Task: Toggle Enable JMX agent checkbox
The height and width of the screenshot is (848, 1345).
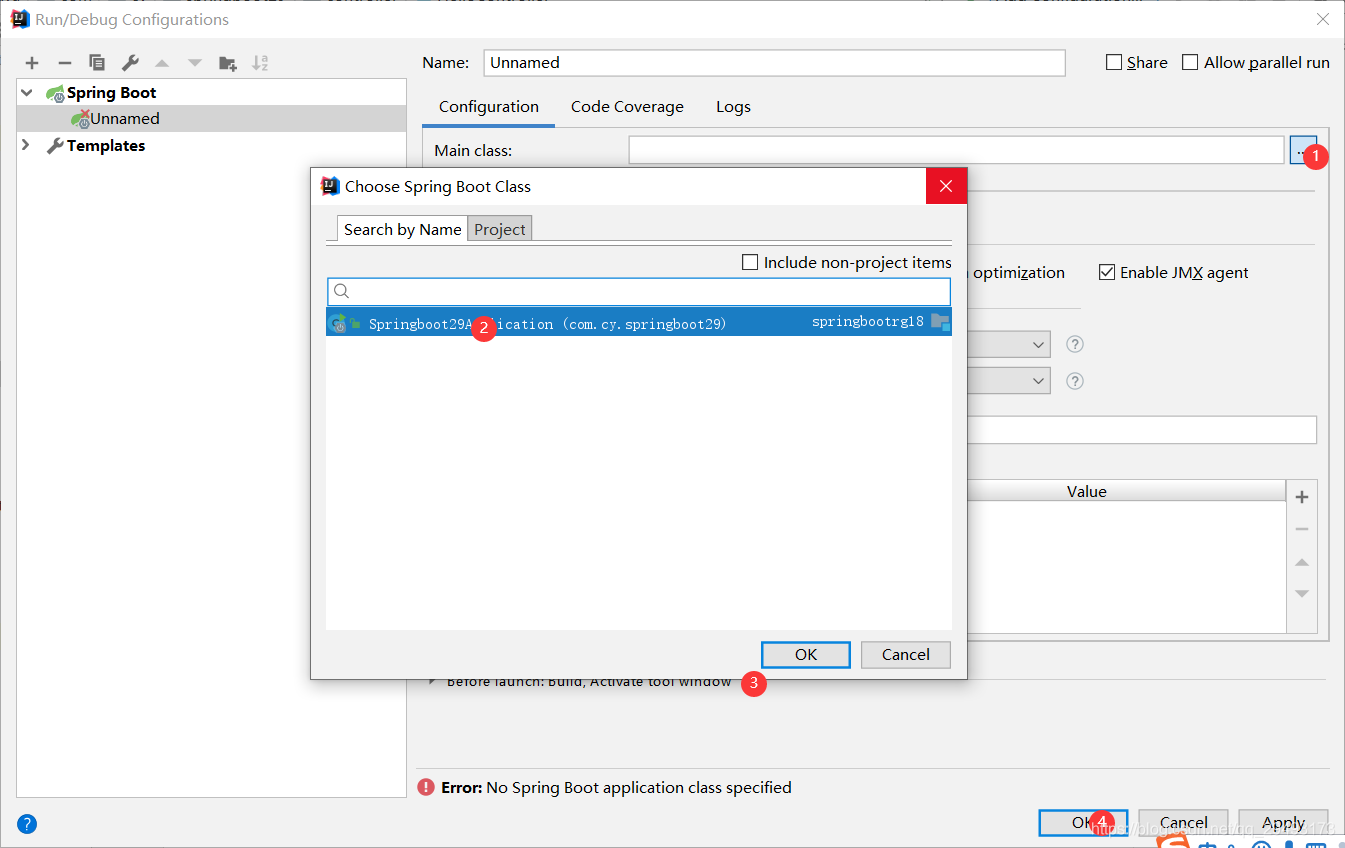Action: [1107, 272]
